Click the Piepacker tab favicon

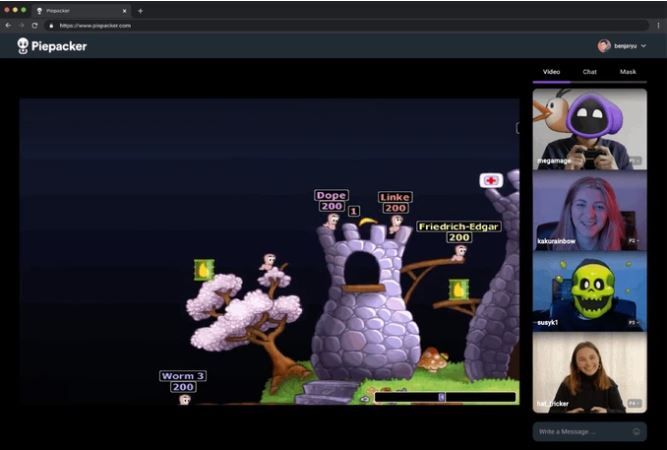point(40,11)
